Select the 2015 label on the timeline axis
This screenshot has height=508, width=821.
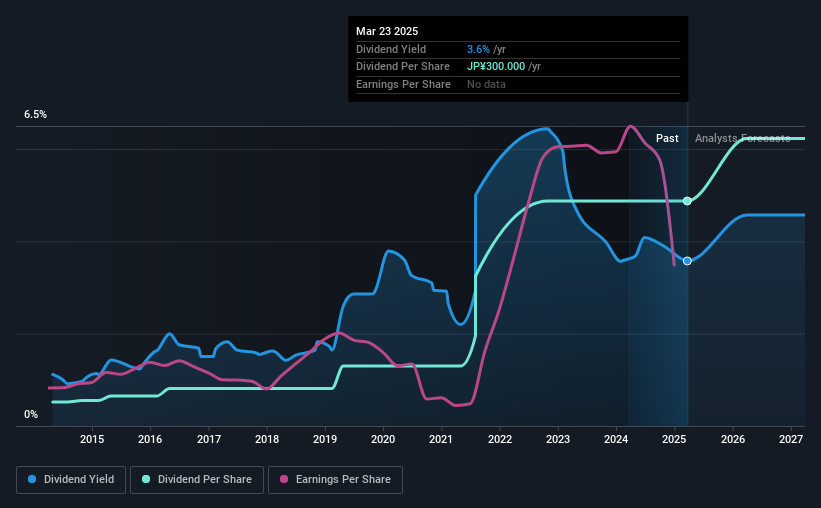(92, 439)
